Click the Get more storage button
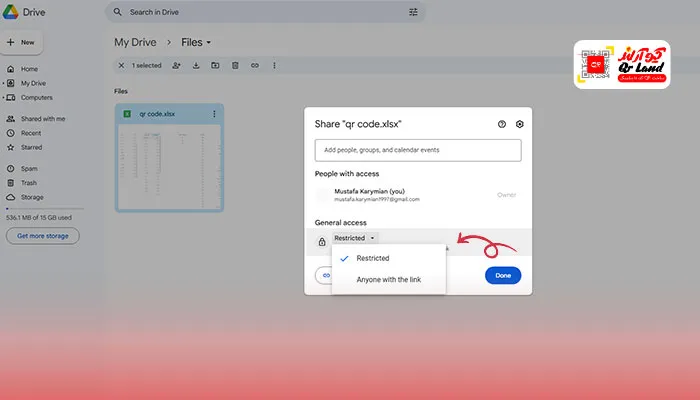The image size is (700, 400). [x=42, y=236]
